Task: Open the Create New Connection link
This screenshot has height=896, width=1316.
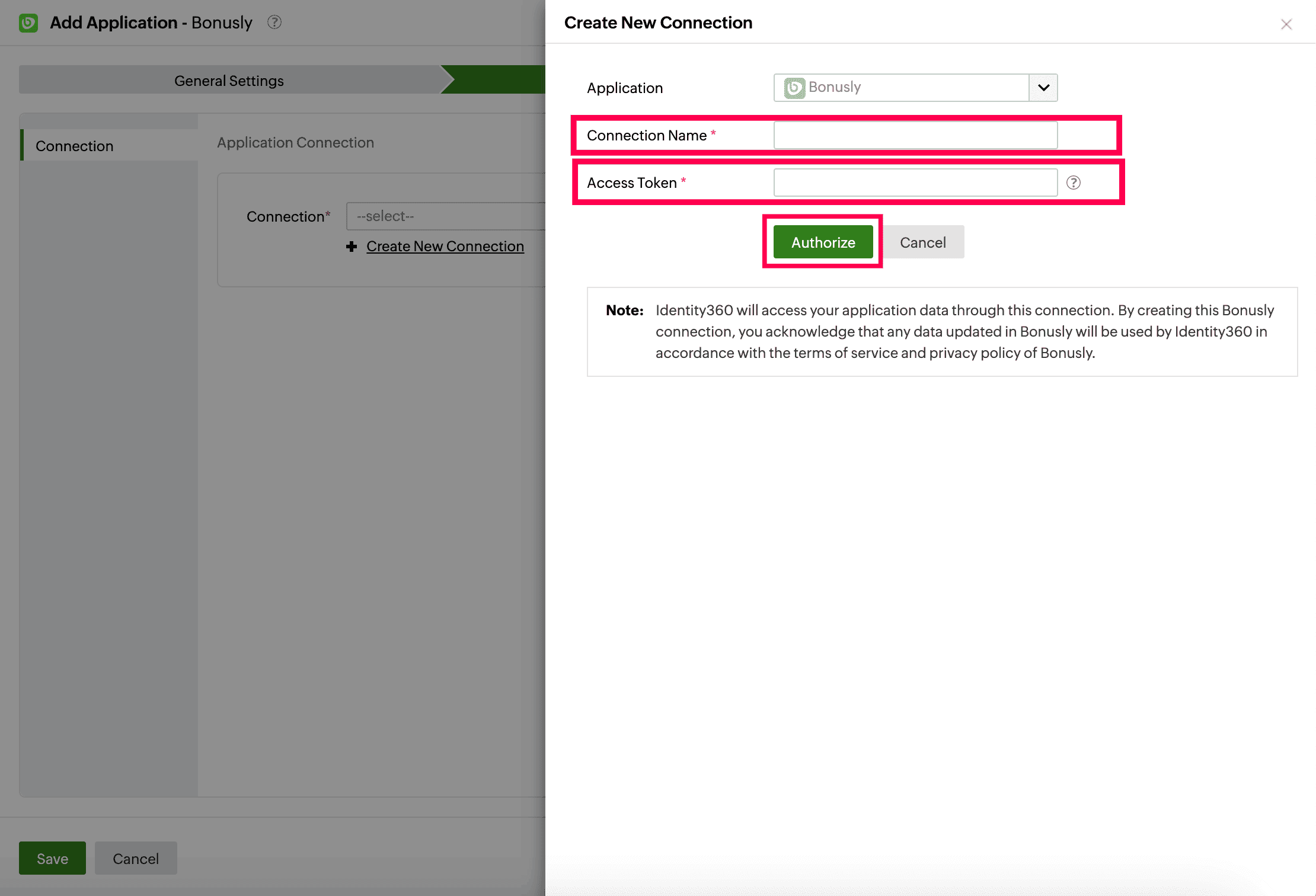Action: click(445, 247)
